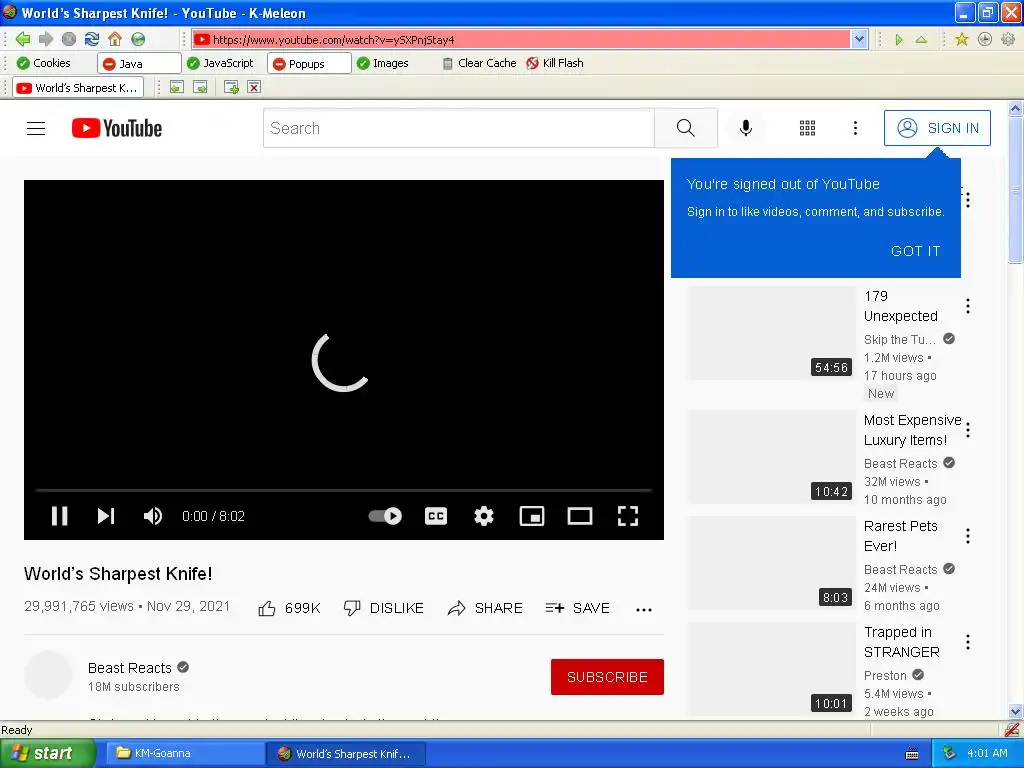Viewport: 1024px width, 768px height.
Task: Dismiss the popup with GOT IT
Action: pos(916,251)
